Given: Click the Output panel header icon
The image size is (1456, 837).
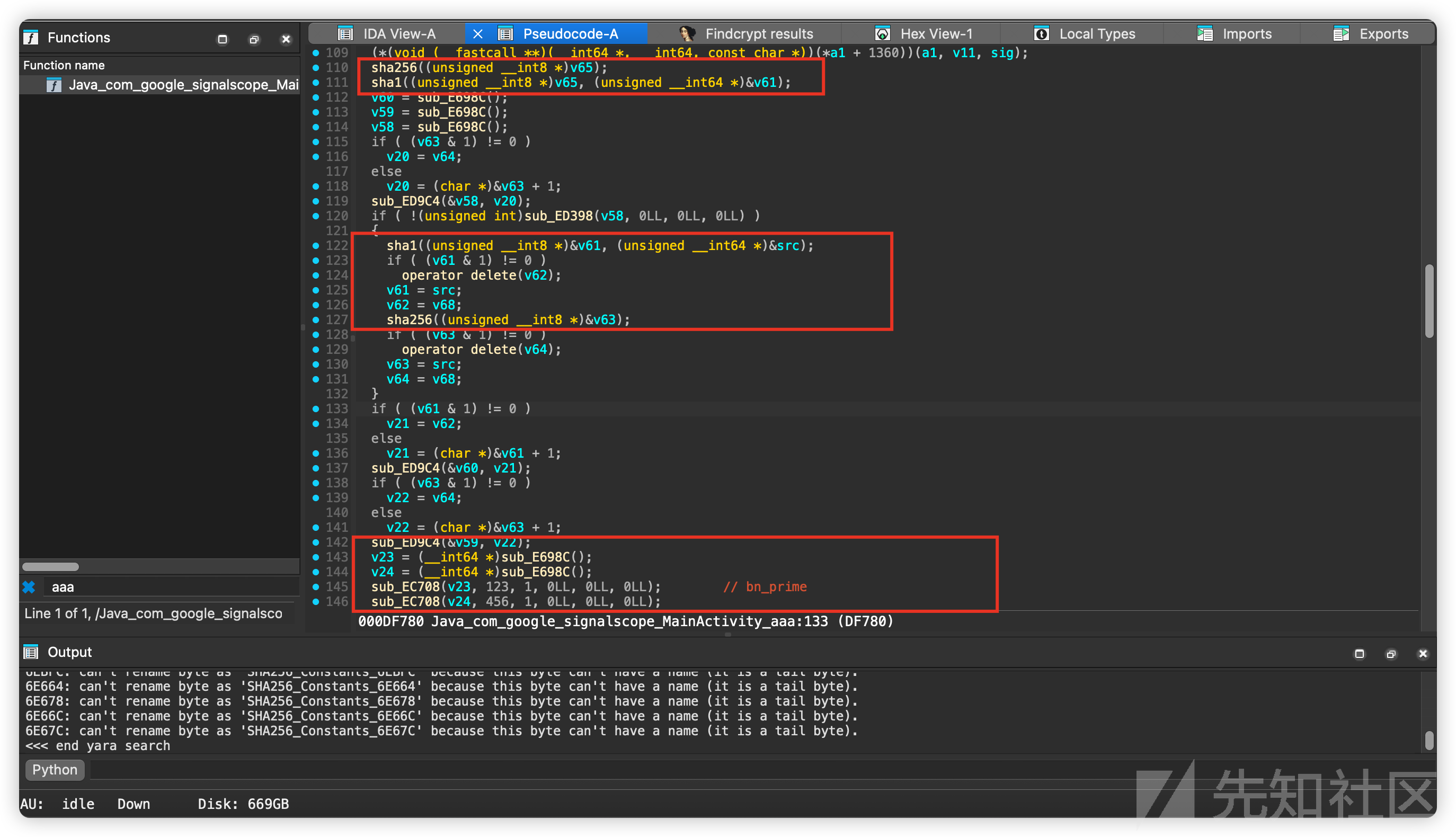Looking at the screenshot, I should (x=31, y=652).
